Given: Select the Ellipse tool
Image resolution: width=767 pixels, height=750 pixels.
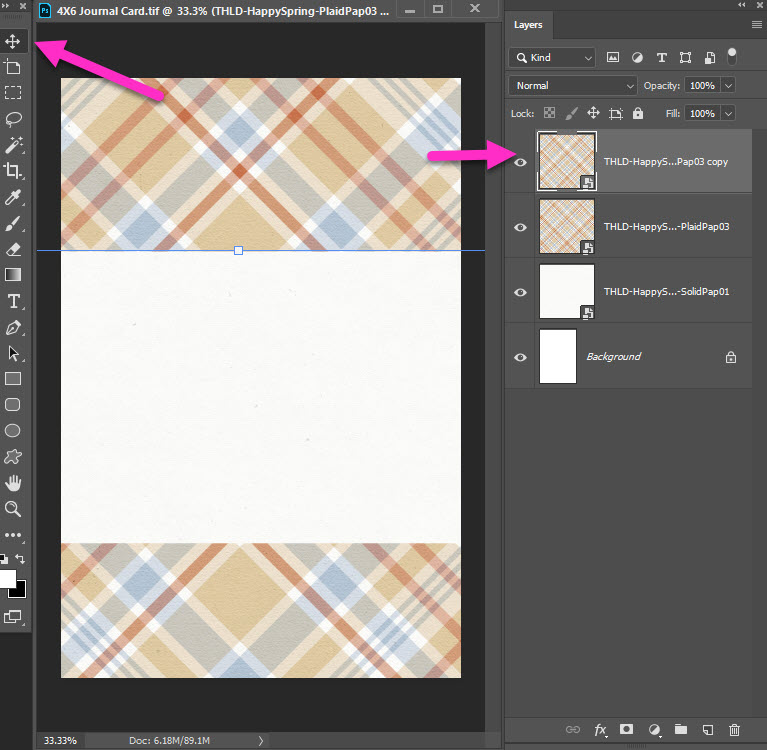Looking at the screenshot, I should pos(13,431).
